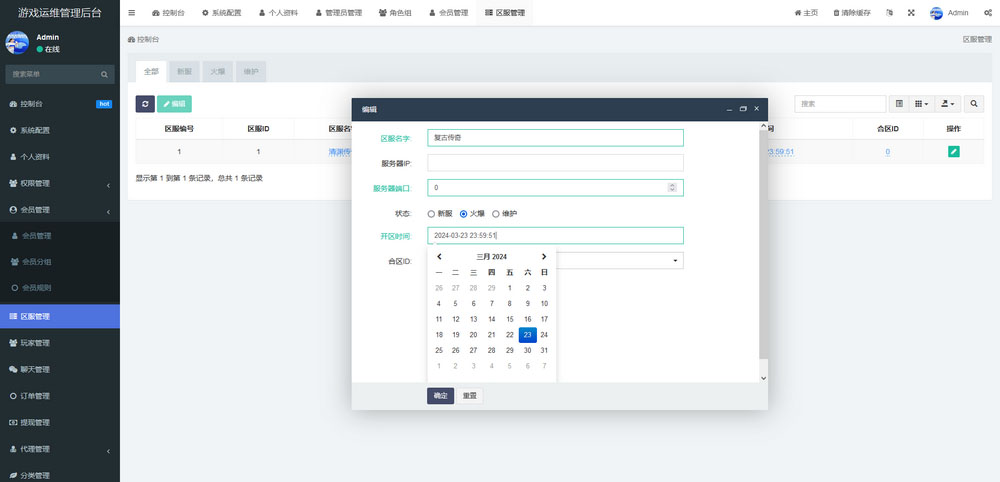Click the fullscreen icon in top bar
This screenshot has width=1000, height=482.
click(911, 13)
